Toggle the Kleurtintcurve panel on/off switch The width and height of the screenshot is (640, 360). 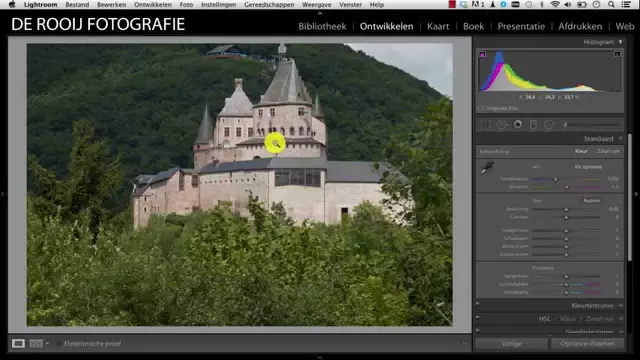(478, 304)
